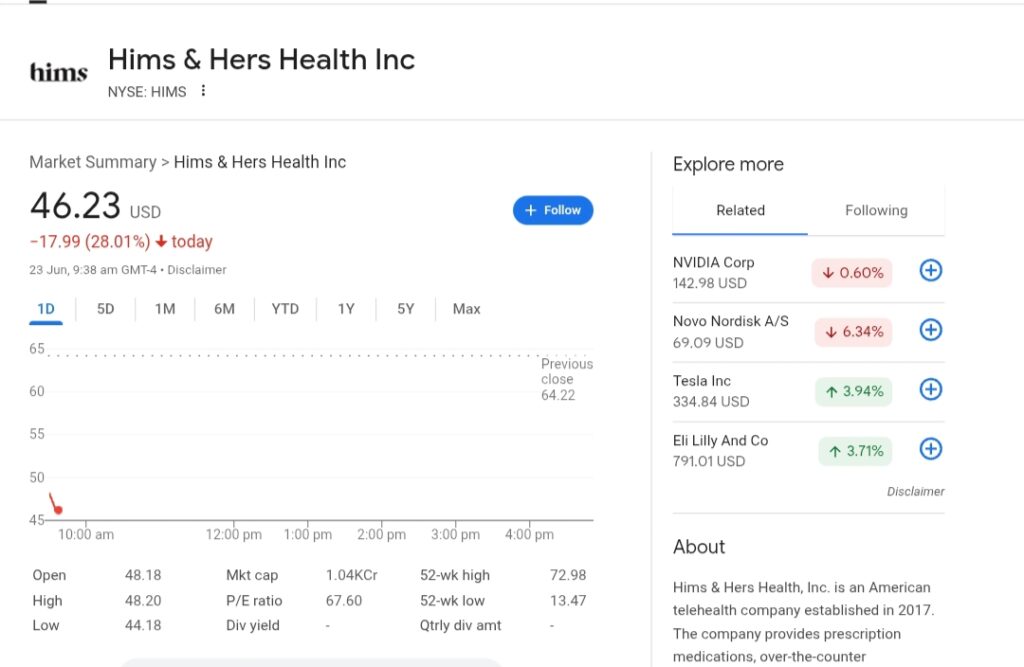1024x667 pixels.
Task: Click the P/E ratio value 67.60
Action: pos(344,600)
